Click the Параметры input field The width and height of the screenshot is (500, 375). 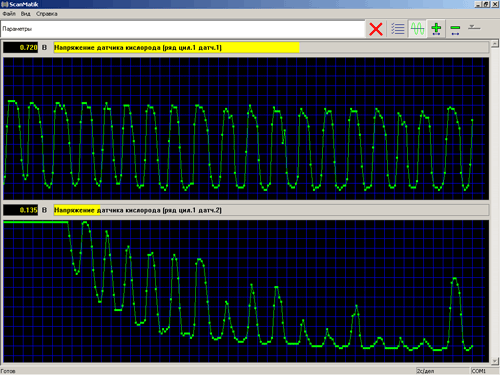pos(183,29)
